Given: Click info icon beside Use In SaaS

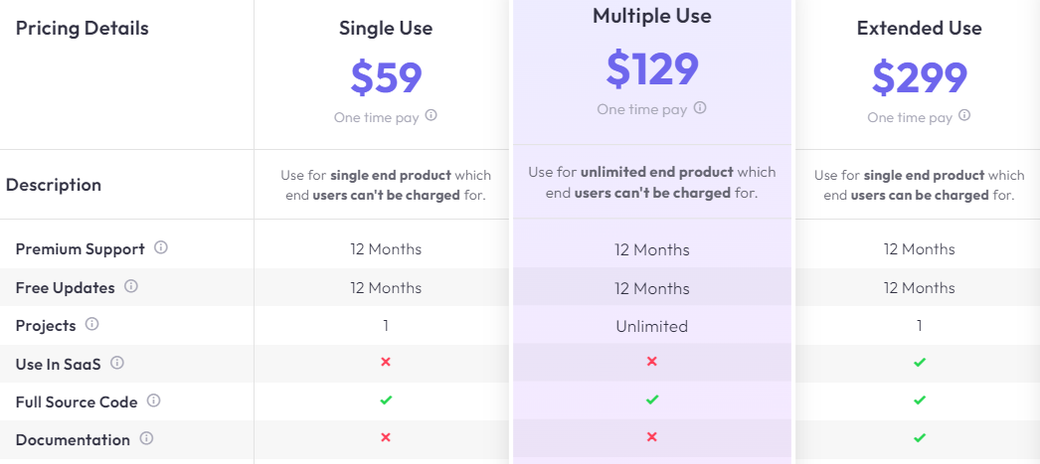Looking at the screenshot, I should coord(117,363).
